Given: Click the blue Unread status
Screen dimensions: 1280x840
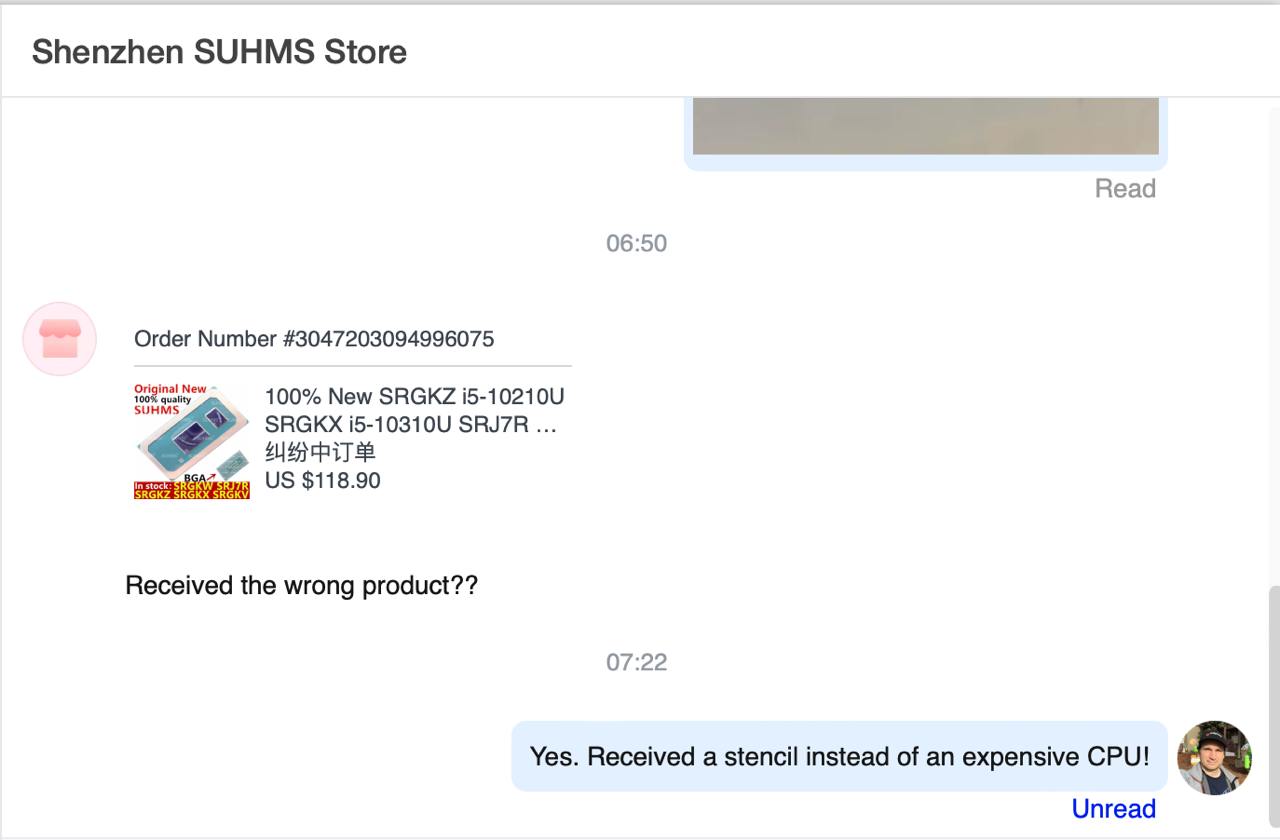Looking at the screenshot, I should 1114,809.
